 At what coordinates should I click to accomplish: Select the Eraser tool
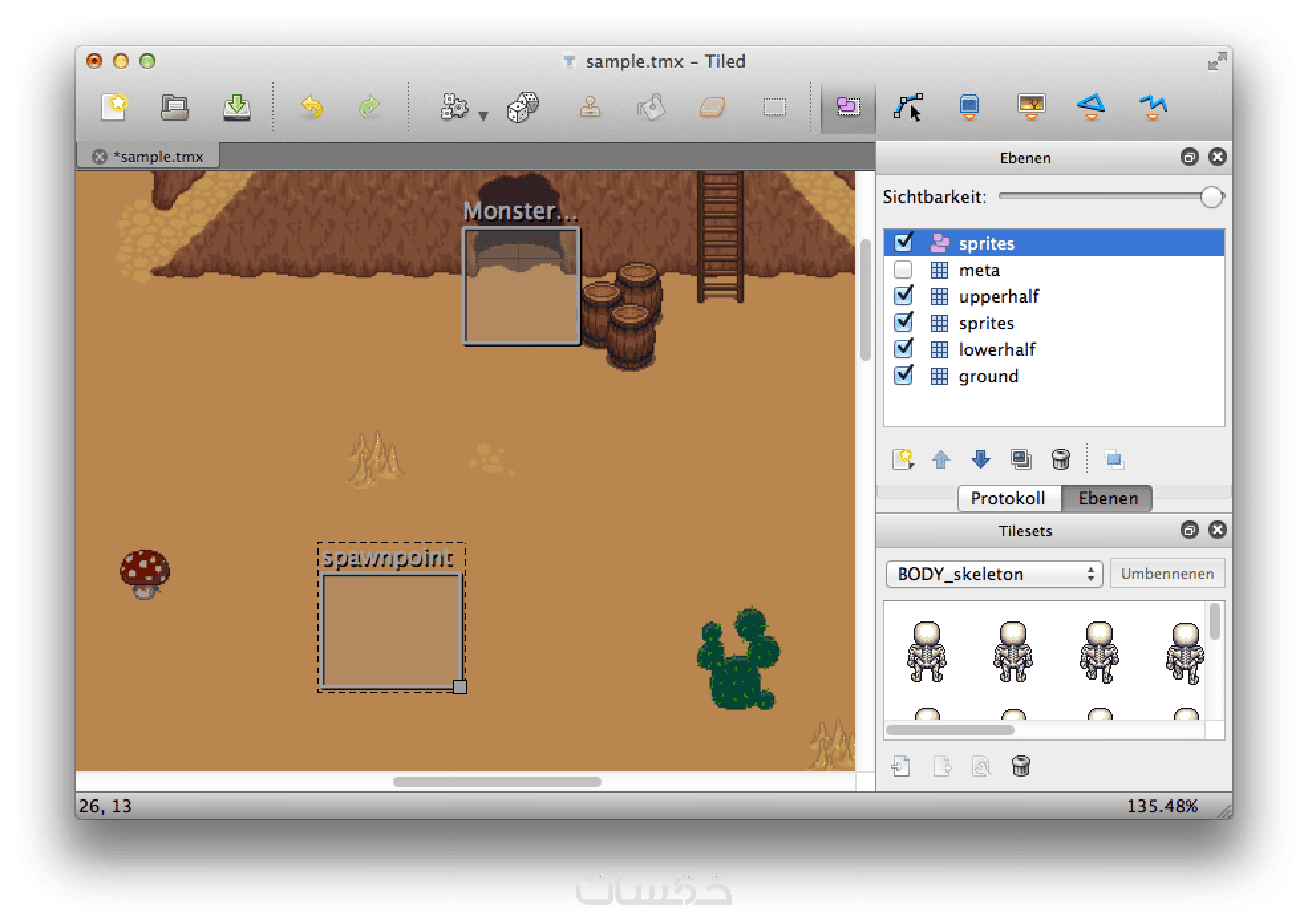click(712, 107)
